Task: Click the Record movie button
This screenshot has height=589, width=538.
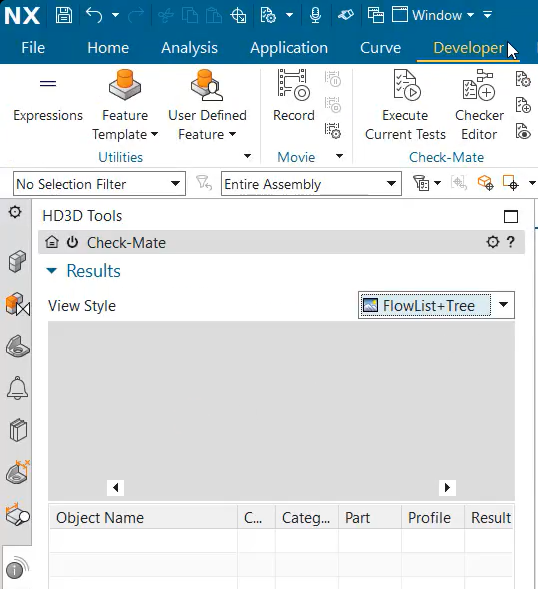Action: [294, 96]
